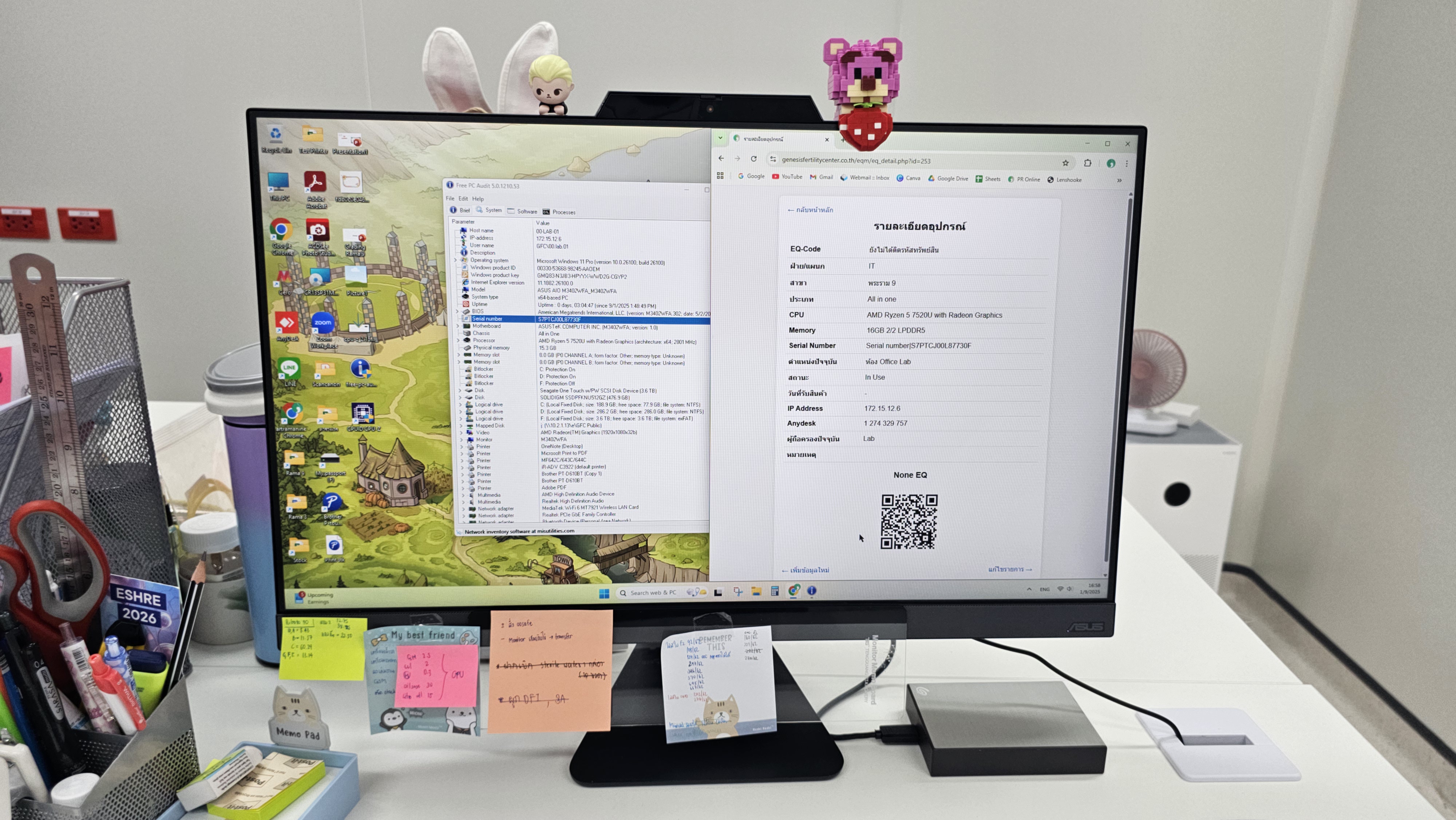Expand the BIOS tree node
Screen dimensions: 1456x820
coord(457,311)
